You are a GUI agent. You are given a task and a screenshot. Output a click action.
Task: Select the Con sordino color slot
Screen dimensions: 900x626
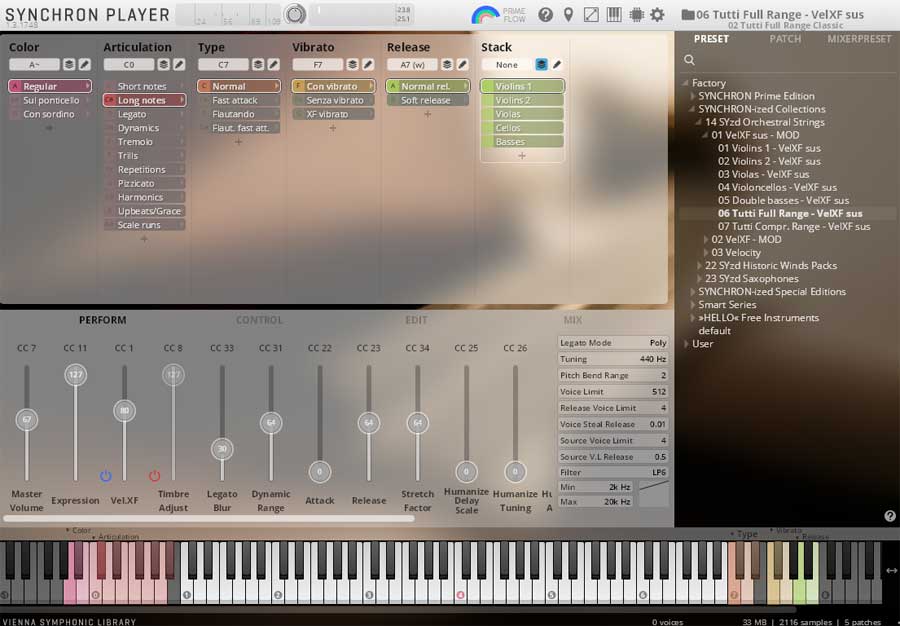(x=50, y=114)
